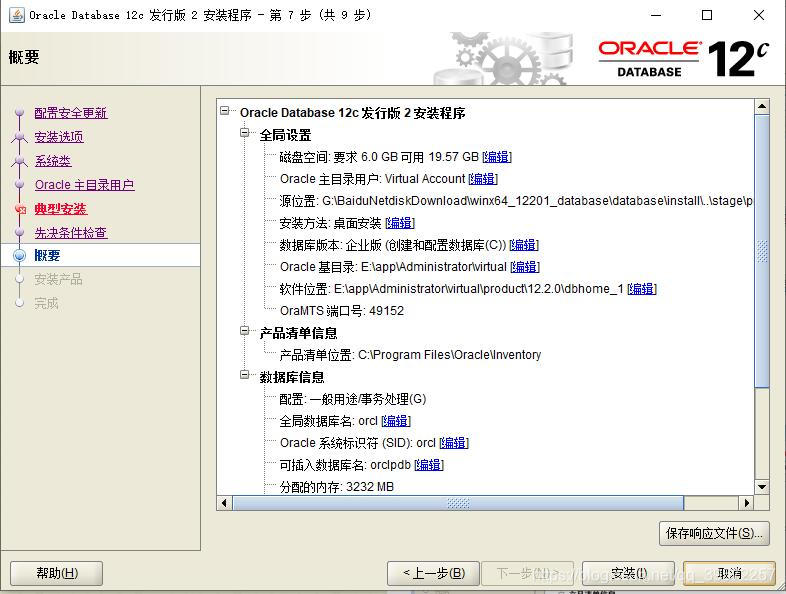This screenshot has height=594, width=786.
Task: Edit the Oracle 主目录用户 Virtual Account
Action: 483,179
